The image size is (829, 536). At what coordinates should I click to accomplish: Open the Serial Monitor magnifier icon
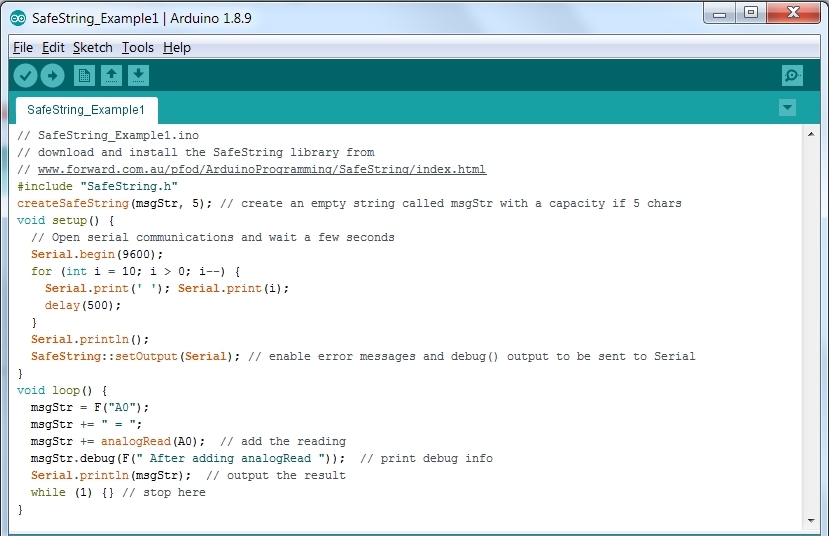792,76
